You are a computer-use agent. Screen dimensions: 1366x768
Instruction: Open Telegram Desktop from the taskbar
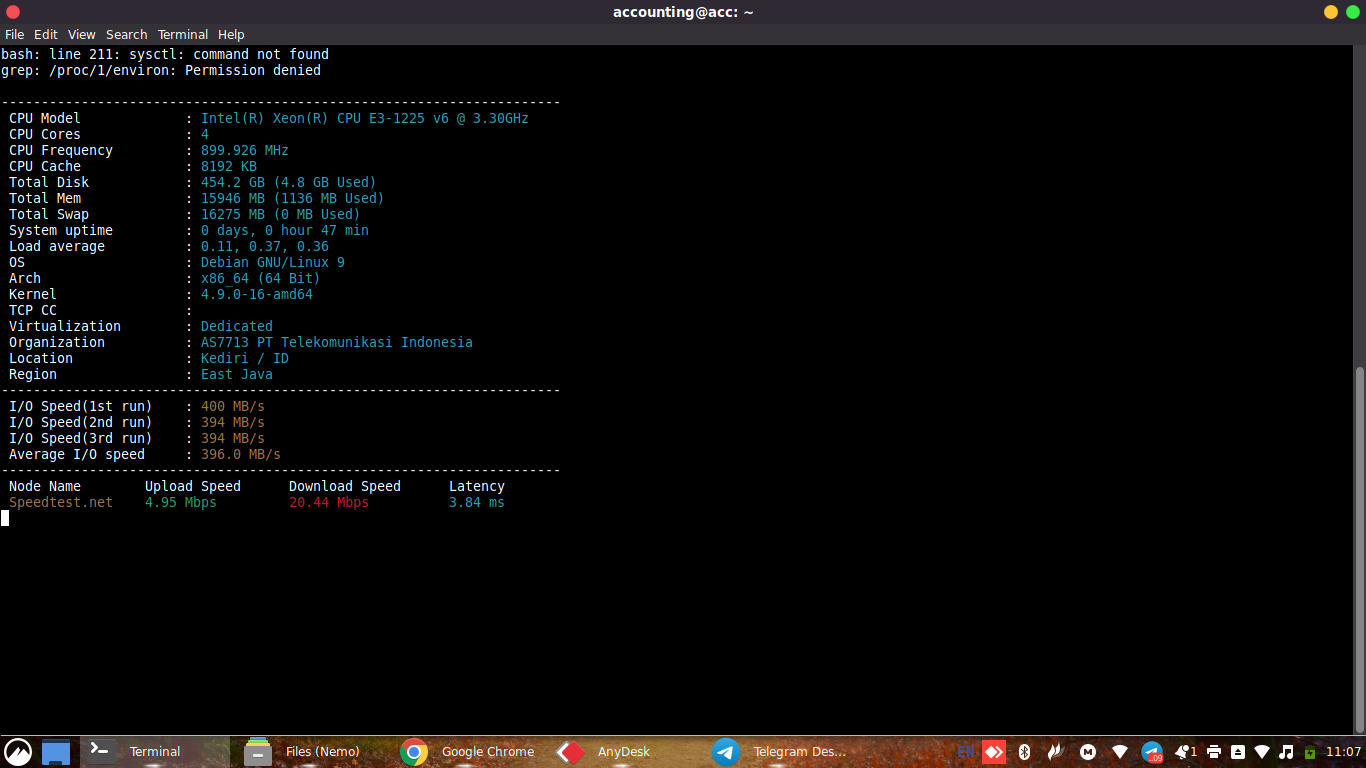pyautogui.click(x=780, y=752)
